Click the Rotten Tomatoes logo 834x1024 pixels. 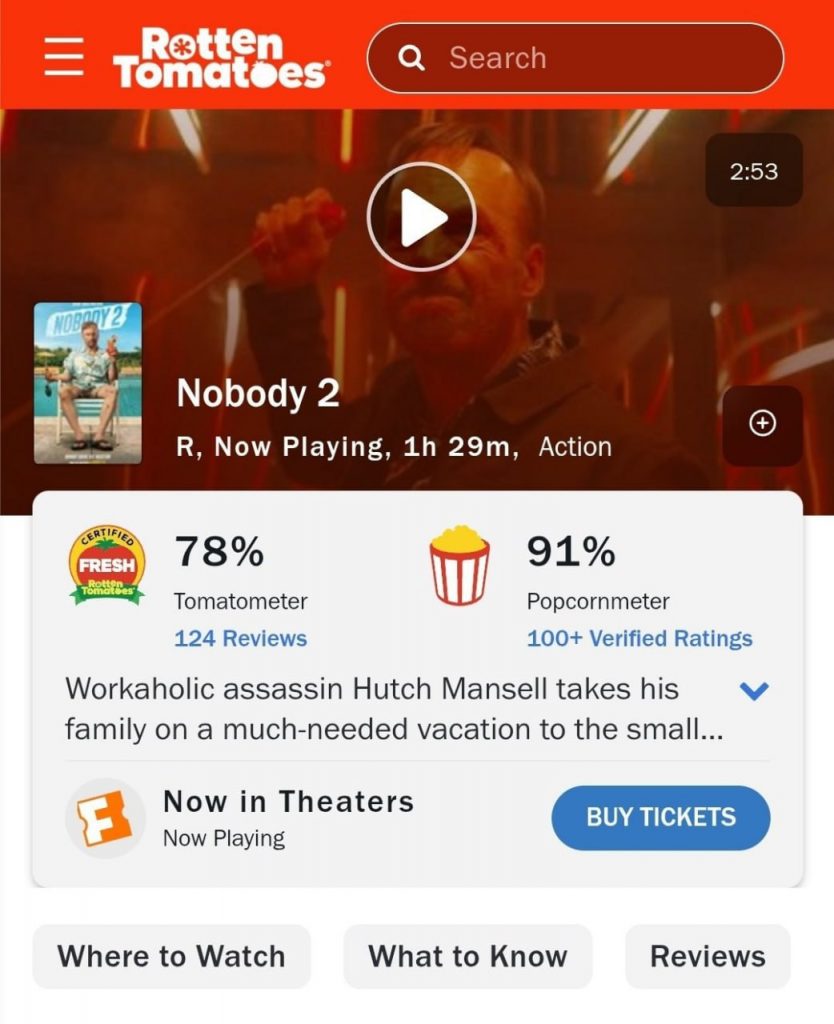[219, 57]
